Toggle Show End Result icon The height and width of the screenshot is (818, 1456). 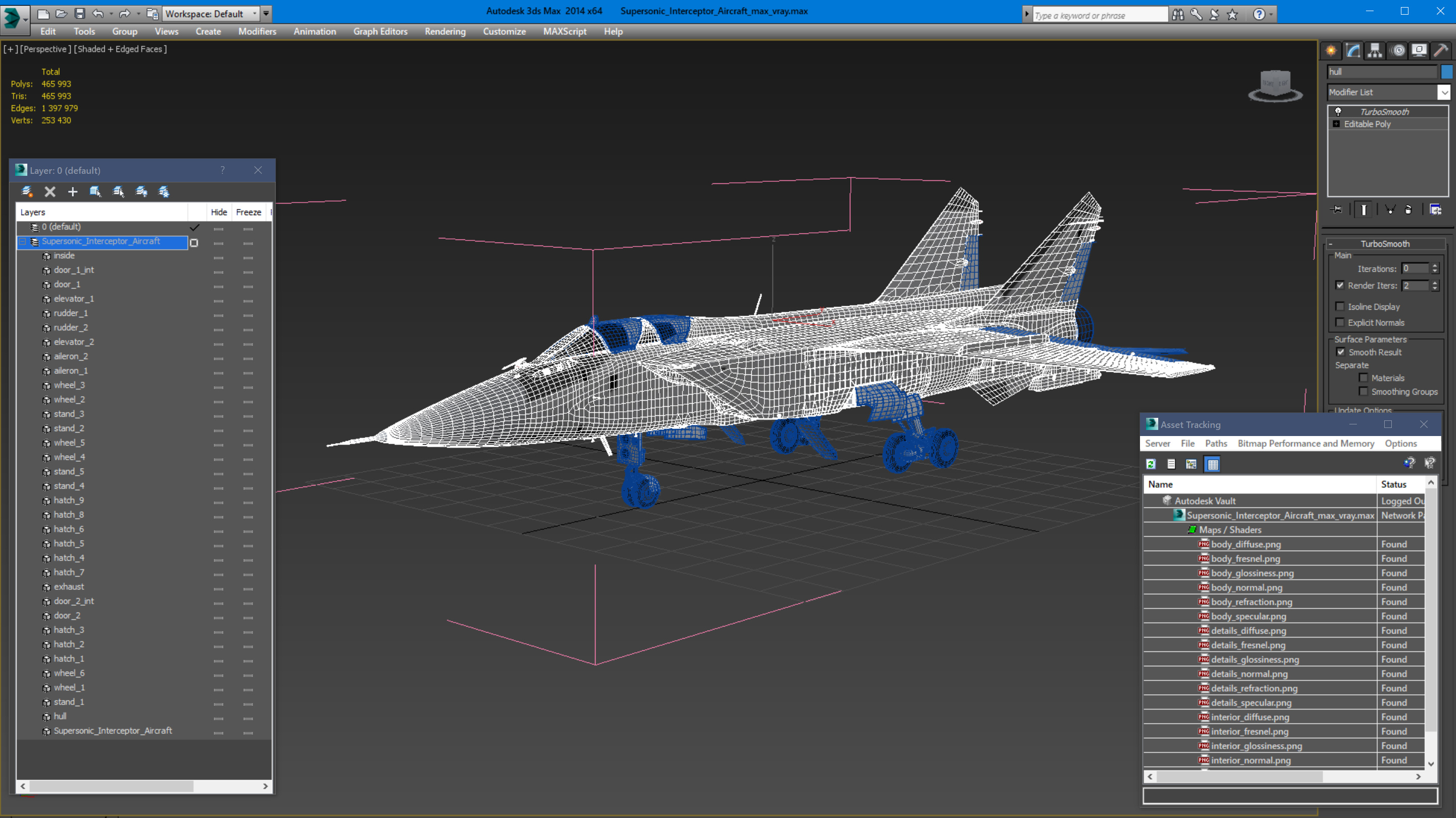tap(1364, 210)
